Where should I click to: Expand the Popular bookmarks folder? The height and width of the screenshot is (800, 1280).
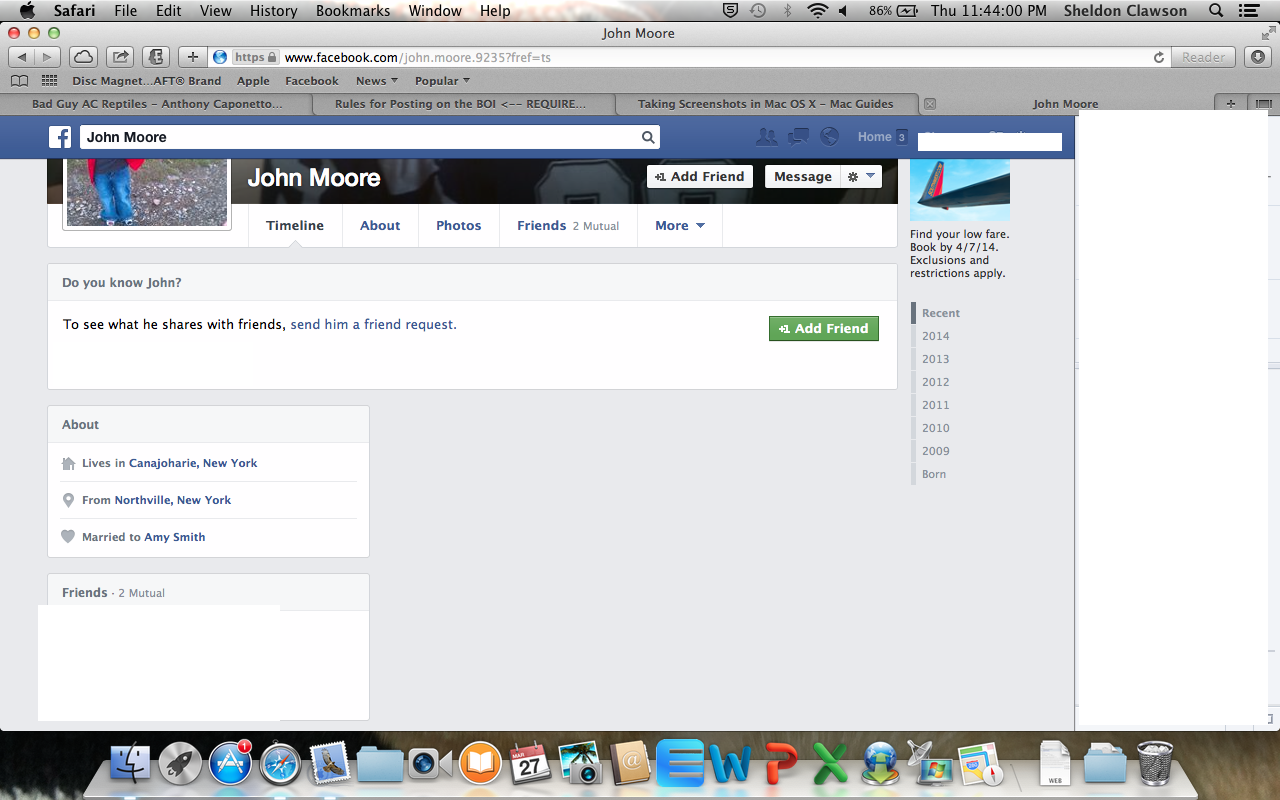[x=444, y=81]
